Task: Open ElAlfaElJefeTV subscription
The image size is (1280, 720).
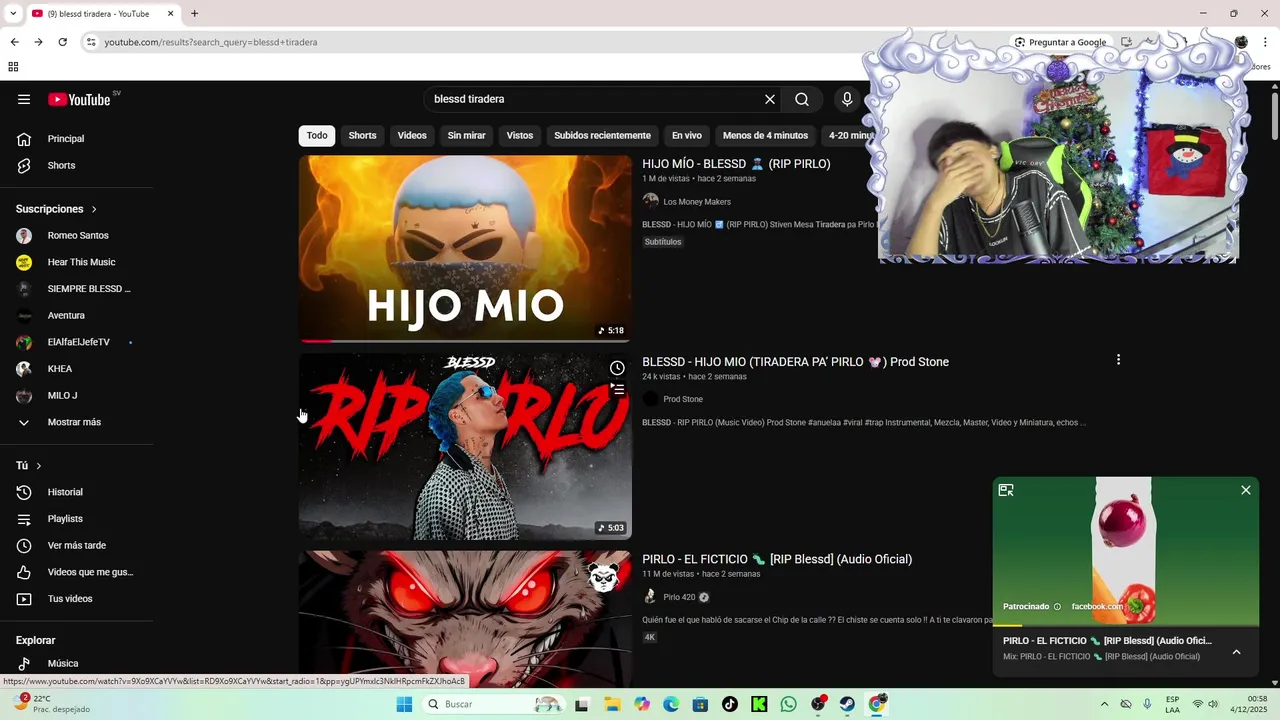Action: tap(77, 342)
